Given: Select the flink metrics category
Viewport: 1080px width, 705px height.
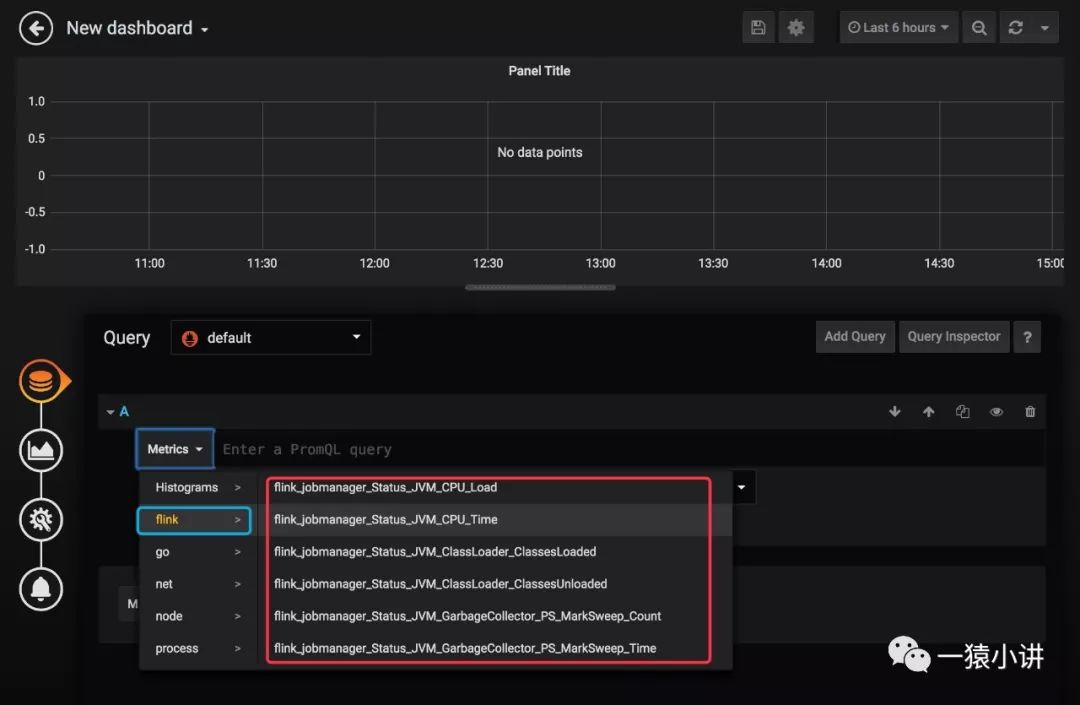Looking at the screenshot, I should (x=194, y=520).
